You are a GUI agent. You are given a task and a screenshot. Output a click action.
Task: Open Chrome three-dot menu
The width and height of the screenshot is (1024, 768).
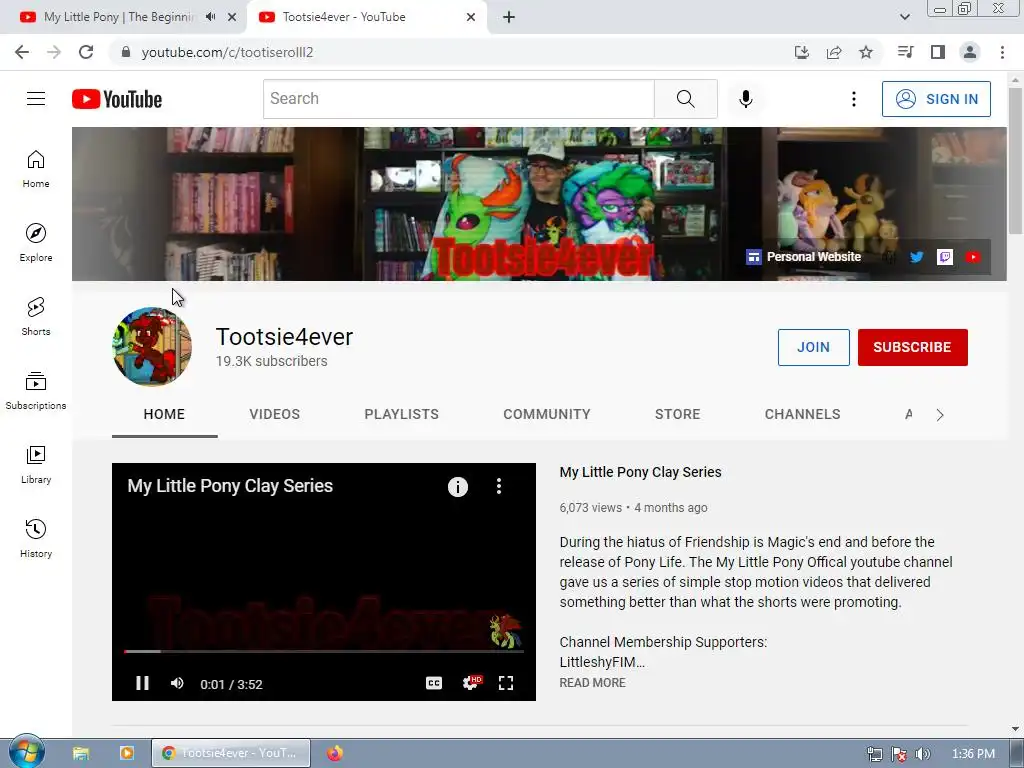pyautogui.click(x=1002, y=52)
